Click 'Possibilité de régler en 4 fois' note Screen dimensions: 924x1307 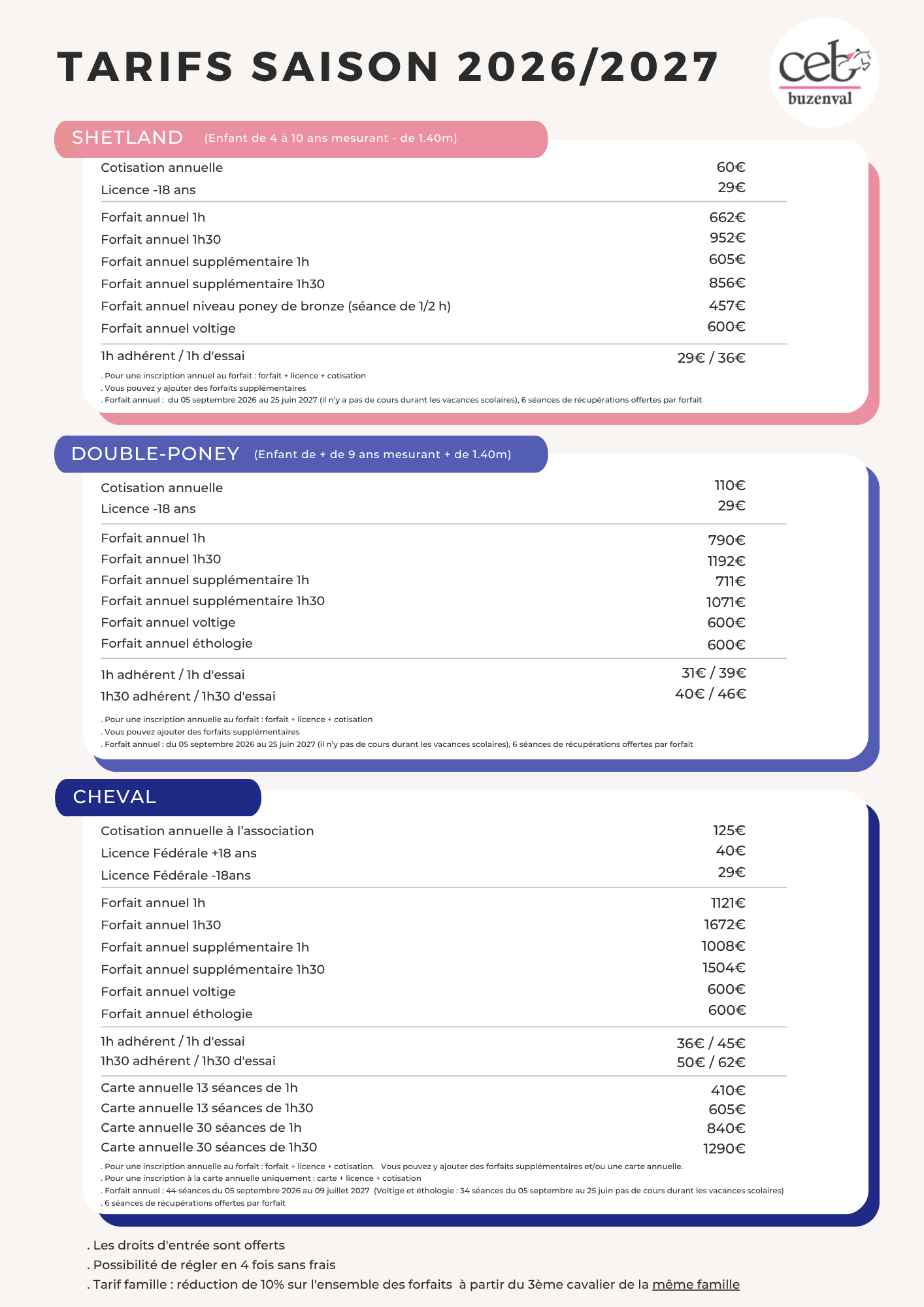[211, 1265]
